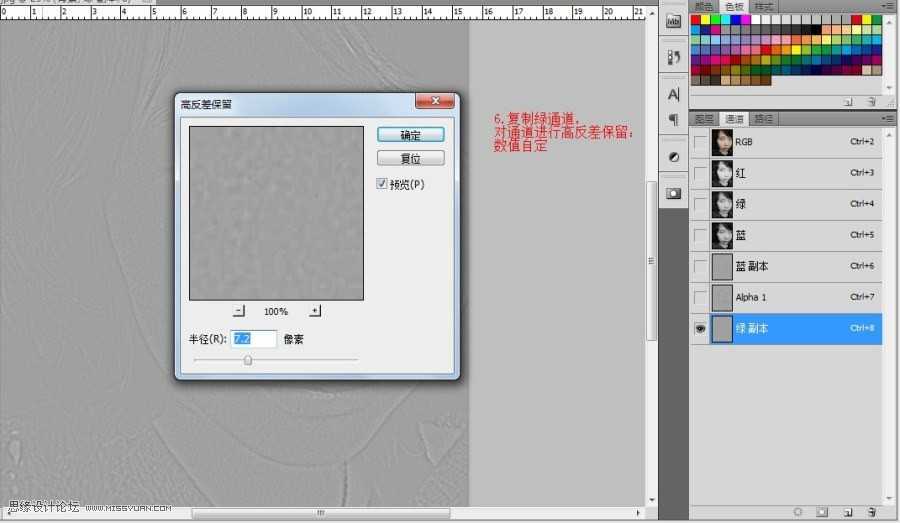The width and height of the screenshot is (900, 523).
Task: Switch to the 样式 (Styles) tab
Action: pyautogui.click(x=763, y=6)
